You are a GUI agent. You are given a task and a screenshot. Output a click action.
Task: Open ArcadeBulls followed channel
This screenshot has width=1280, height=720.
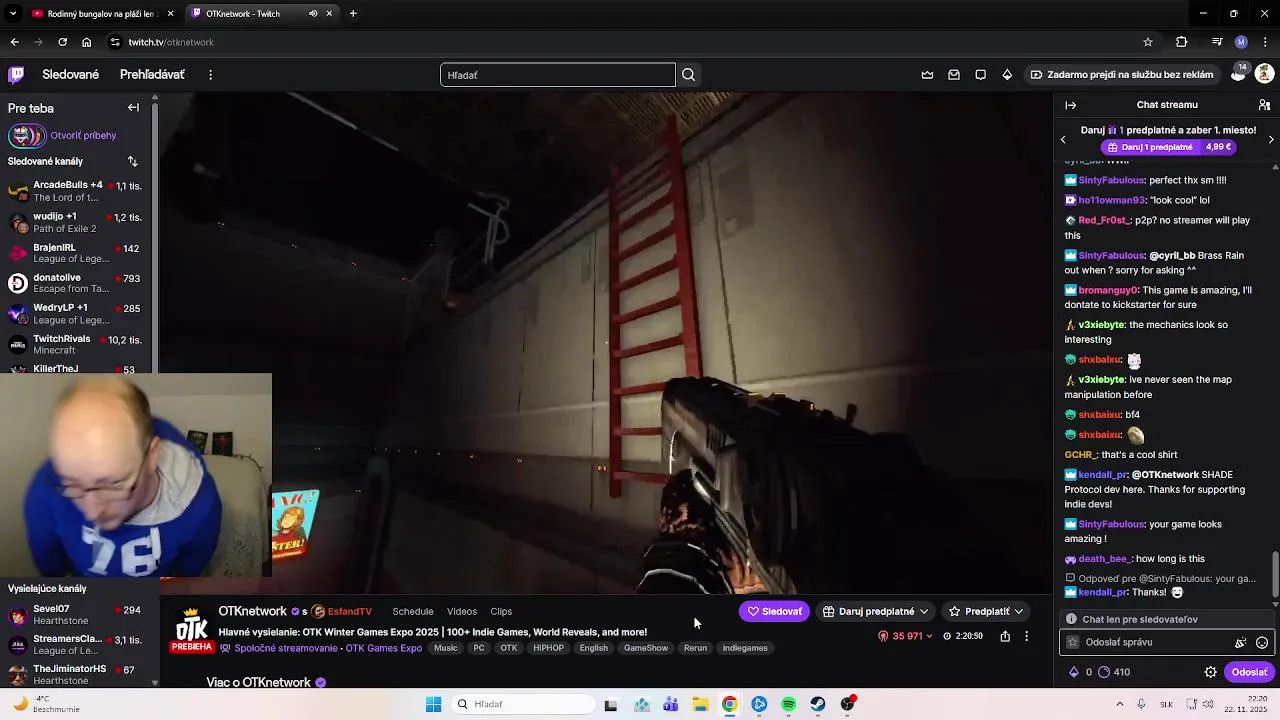(x=76, y=191)
